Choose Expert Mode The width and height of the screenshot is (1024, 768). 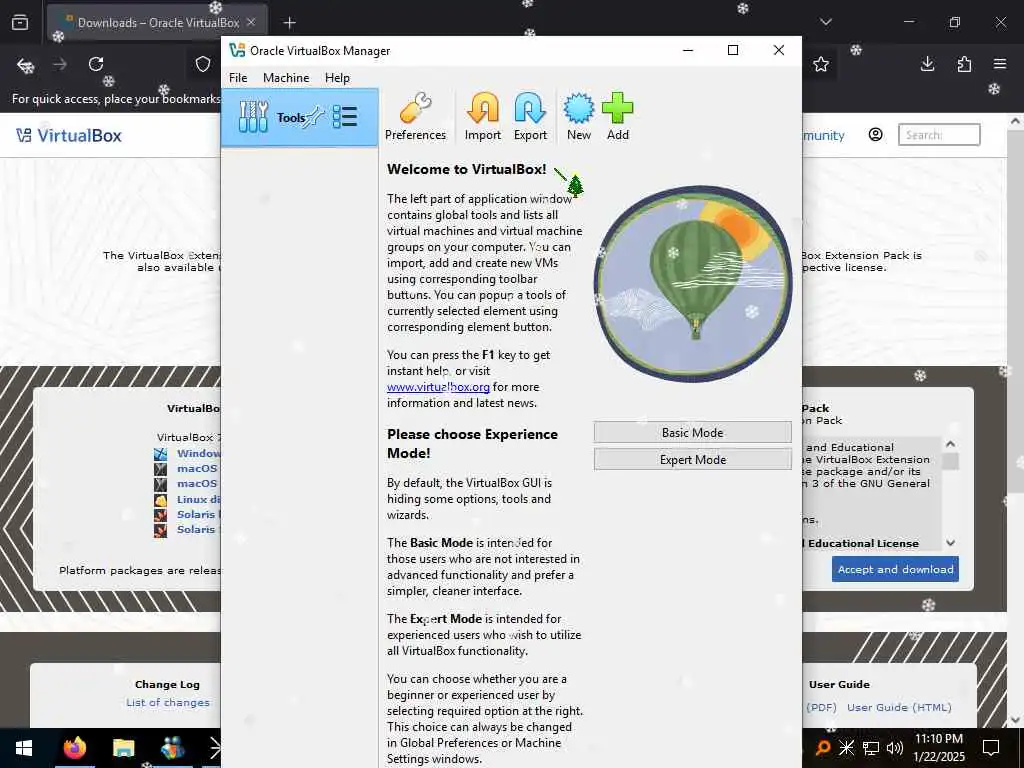(x=692, y=460)
